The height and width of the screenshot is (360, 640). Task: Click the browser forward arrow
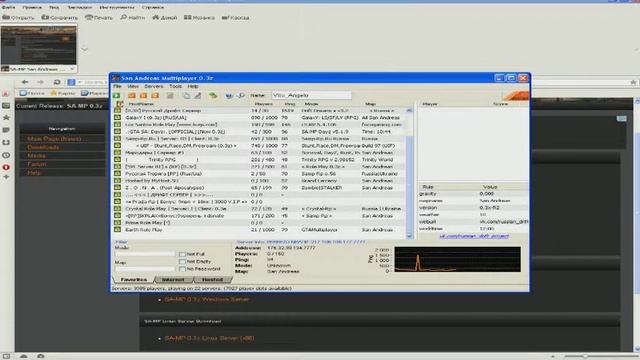pyautogui.click(x=40, y=82)
